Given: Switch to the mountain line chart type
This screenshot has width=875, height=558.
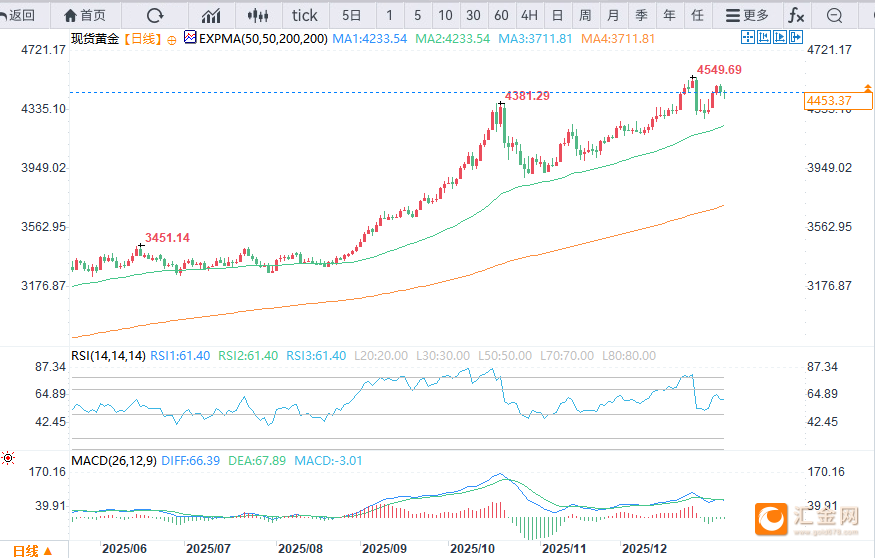Looking at the screenshot, I should point(211,15).
